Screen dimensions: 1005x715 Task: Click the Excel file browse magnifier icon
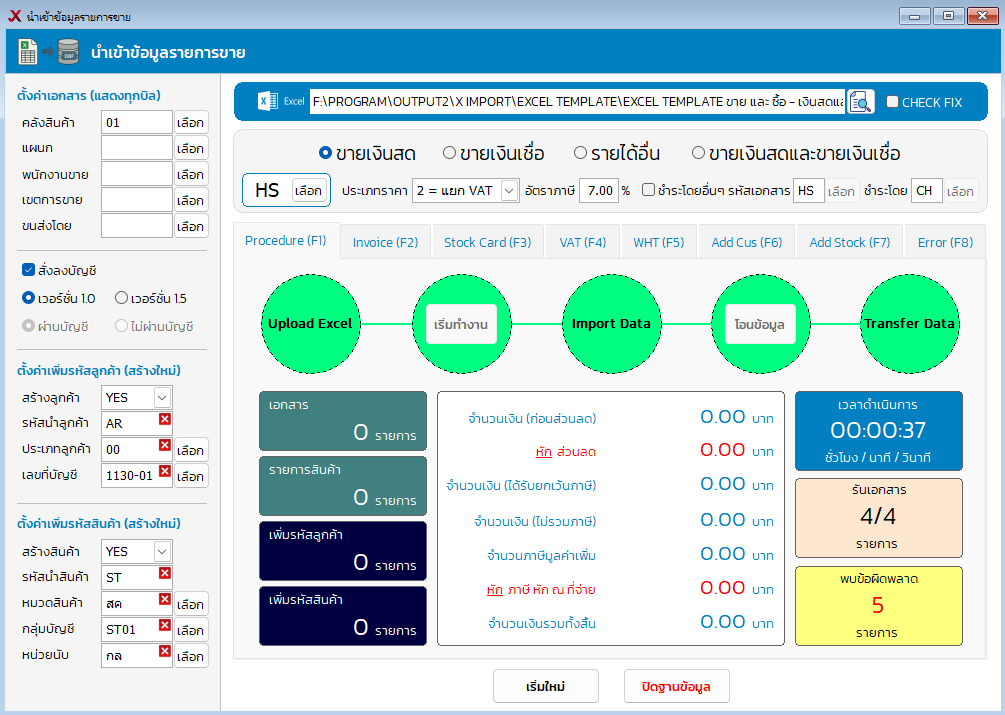tap(860, 102)
